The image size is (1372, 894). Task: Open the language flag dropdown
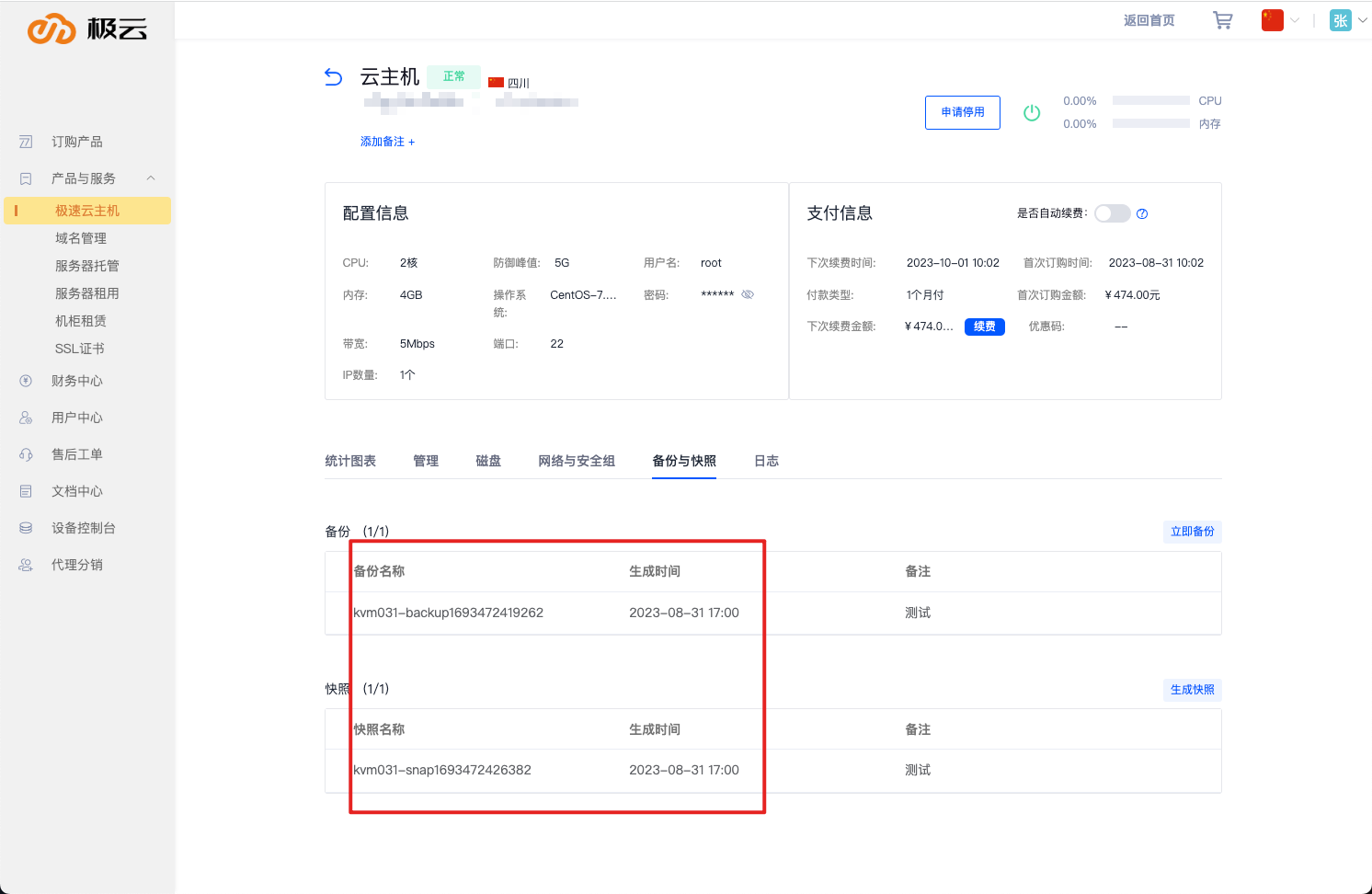tap(1280, 20)
